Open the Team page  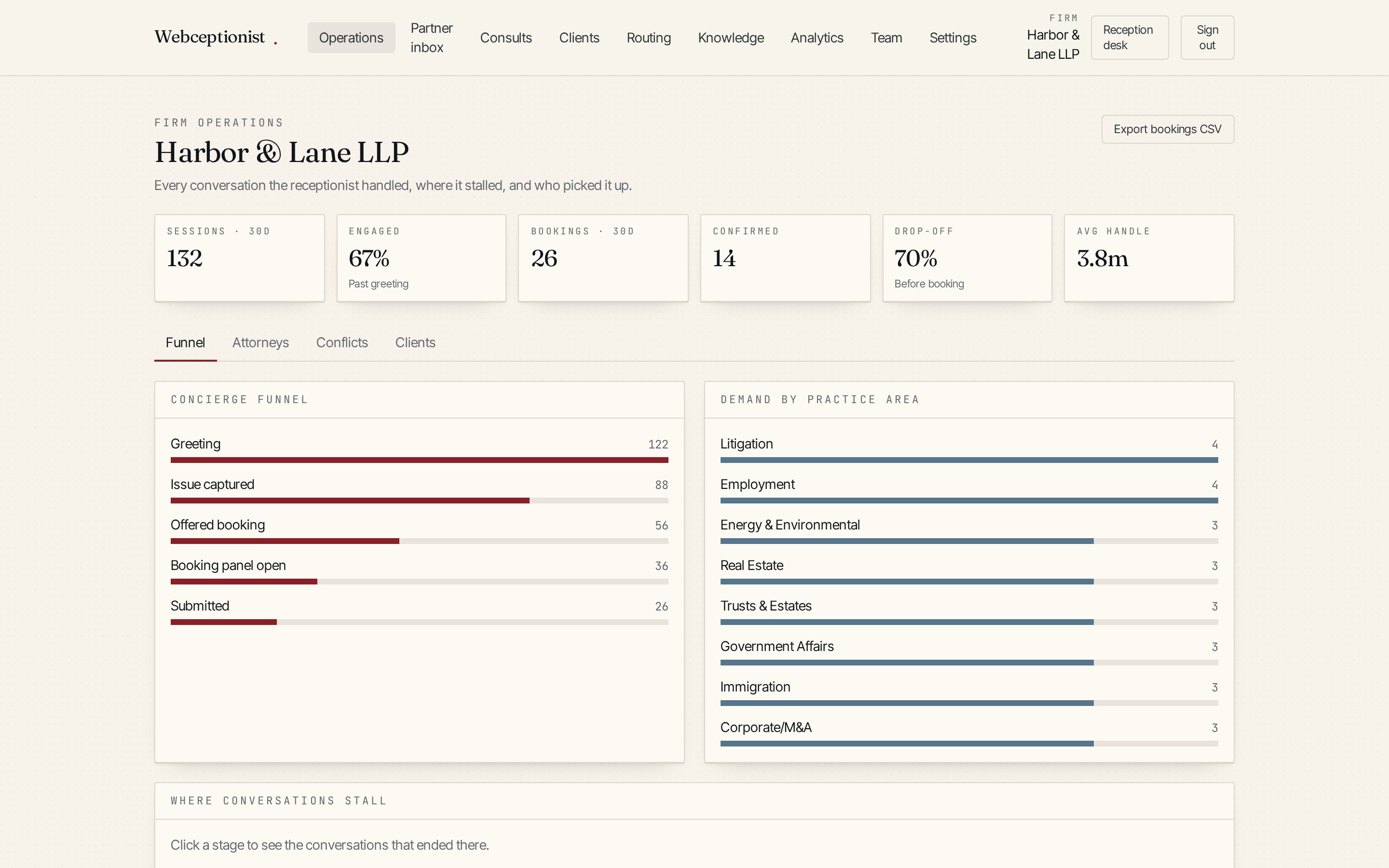tap(886, 38)
